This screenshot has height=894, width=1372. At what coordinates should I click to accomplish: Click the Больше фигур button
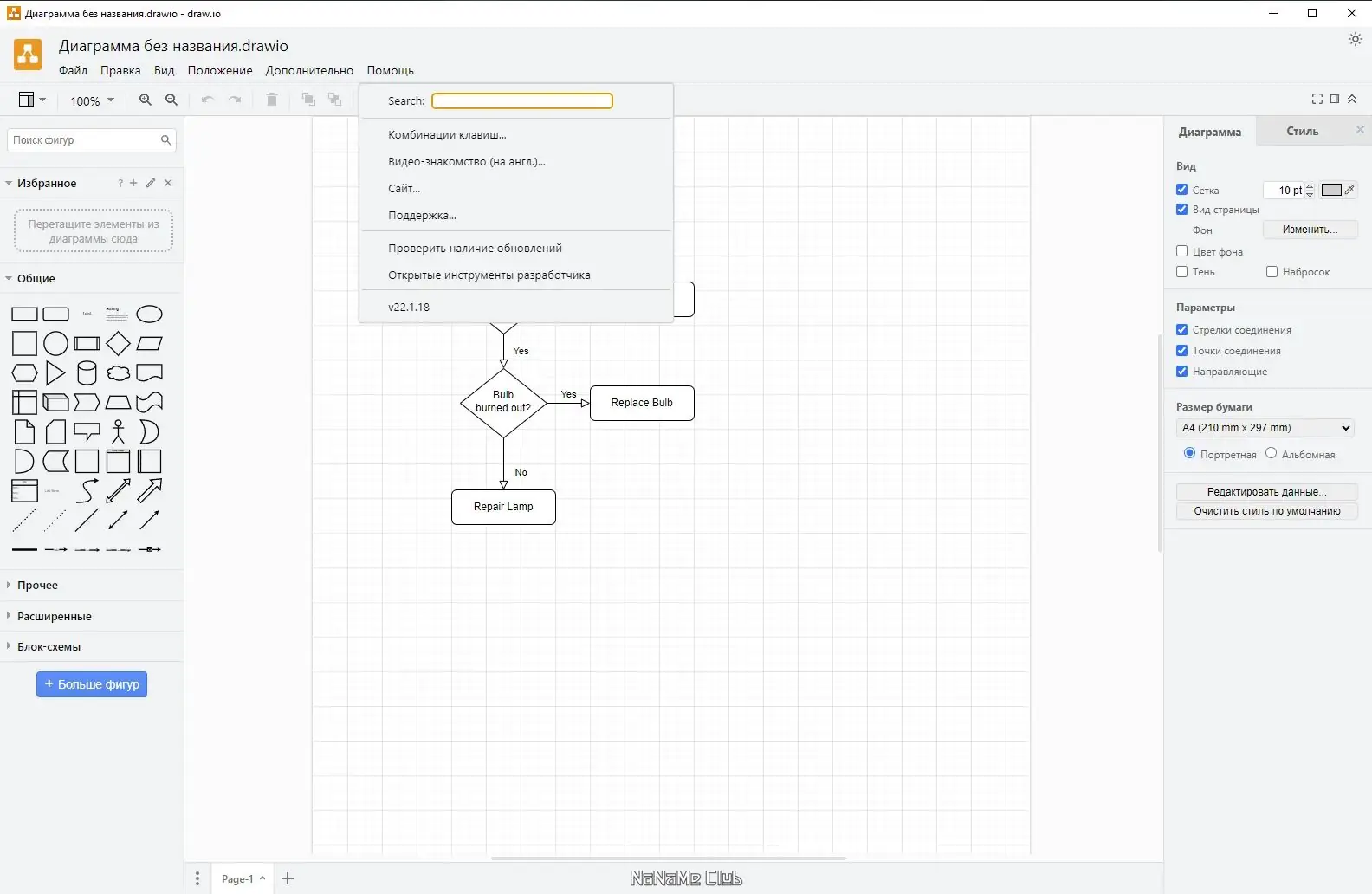[x=92, y=684]
